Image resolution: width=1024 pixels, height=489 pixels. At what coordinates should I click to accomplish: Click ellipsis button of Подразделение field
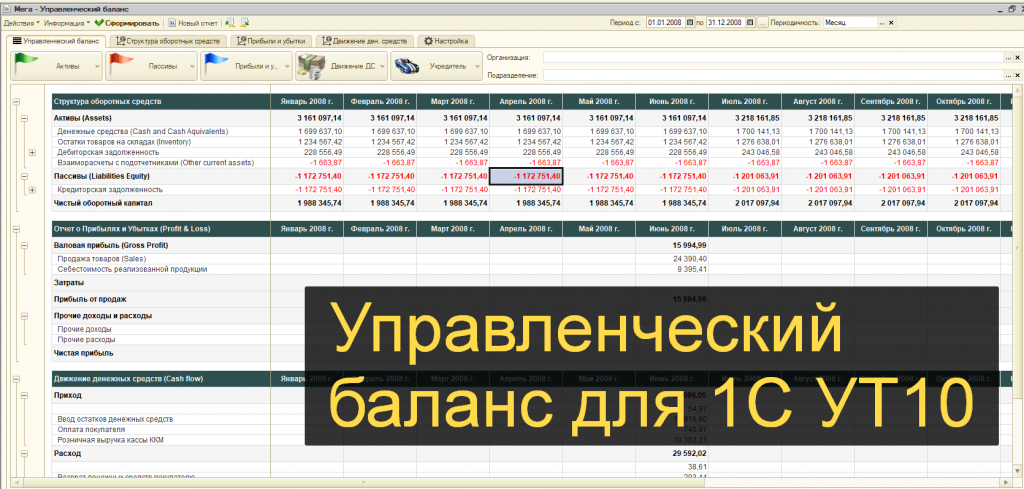tap(1009, 75)
